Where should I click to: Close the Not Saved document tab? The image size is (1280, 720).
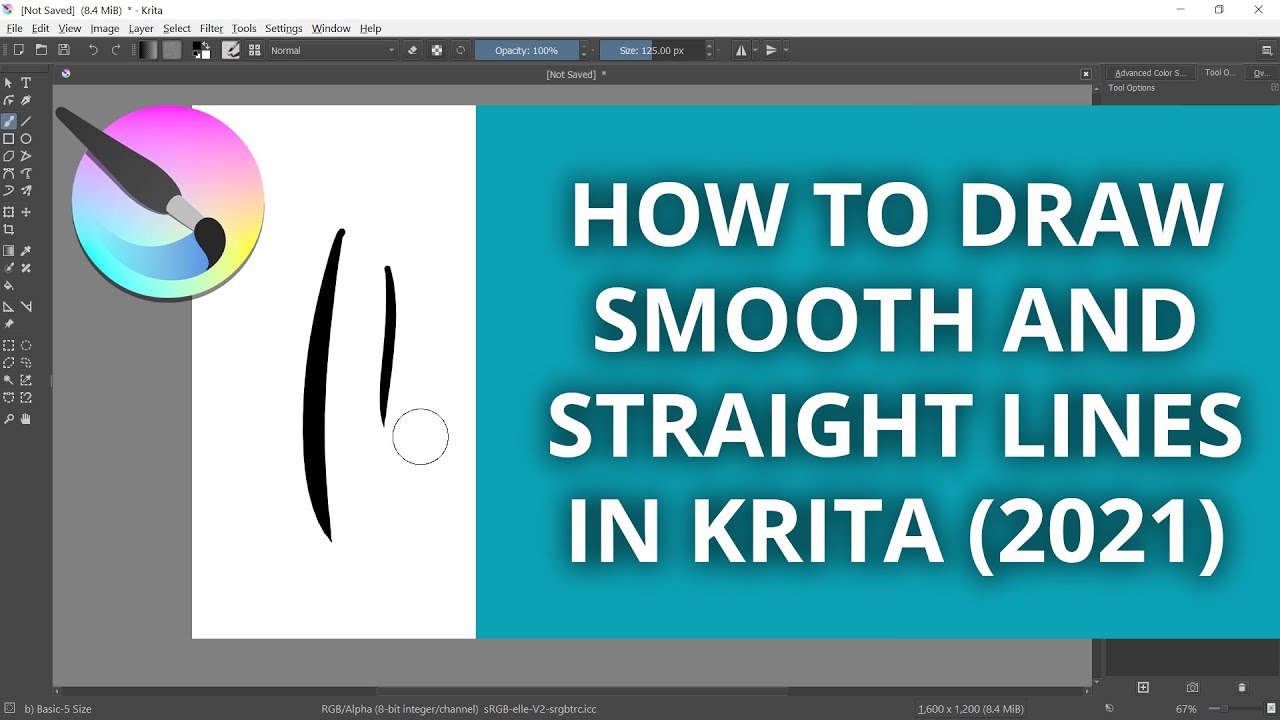click(x=1086, y=74)
